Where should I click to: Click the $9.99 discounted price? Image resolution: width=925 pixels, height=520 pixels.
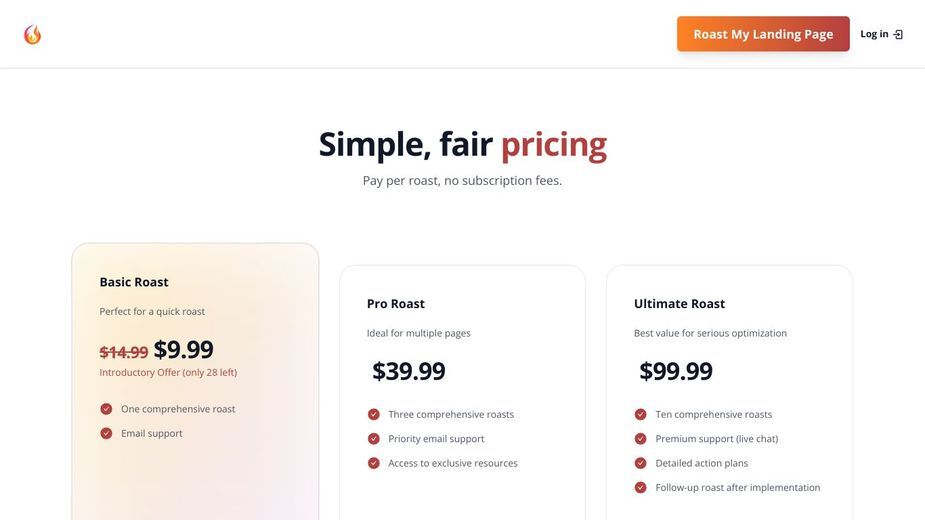pos(183,349)
